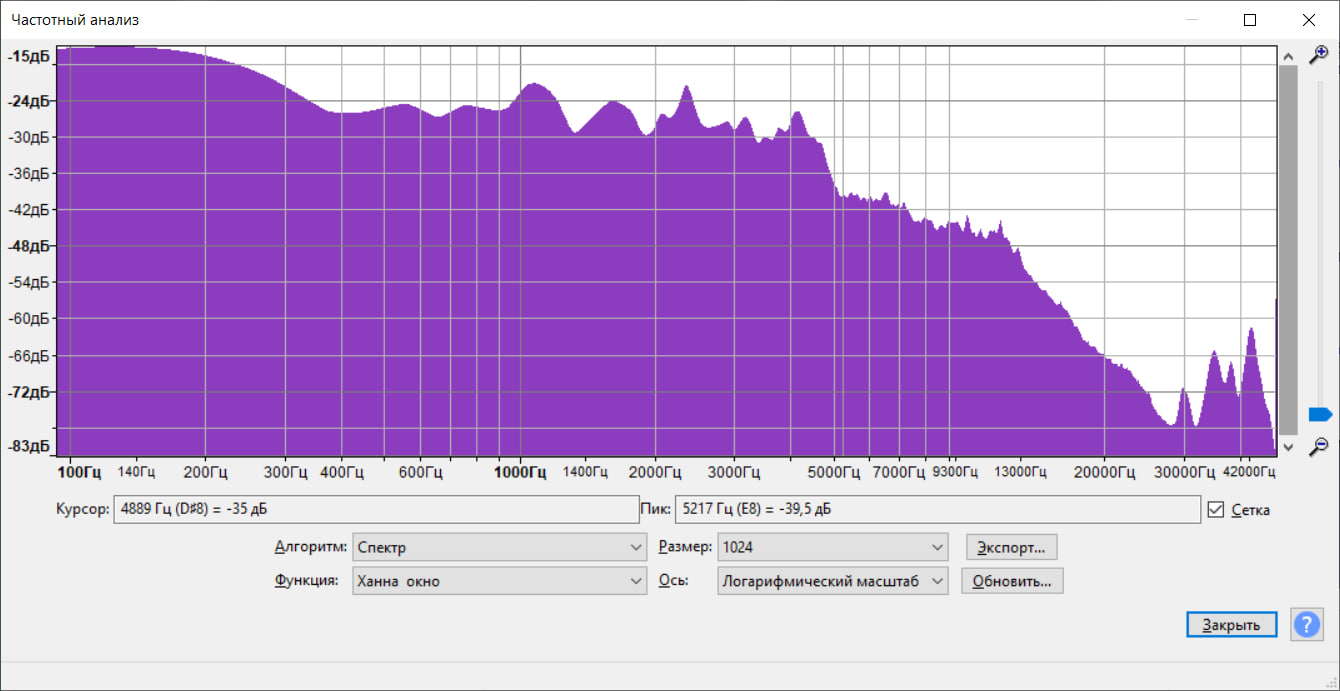Click the zoom out magnifier icon
Image resolution: width=1340 pixels, height=691 pixels.
pyautogui.click(x=1319, y=446)
